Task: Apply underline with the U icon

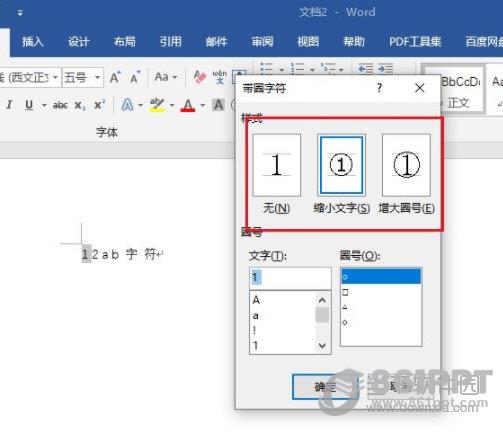Action: tap(29, 105)
